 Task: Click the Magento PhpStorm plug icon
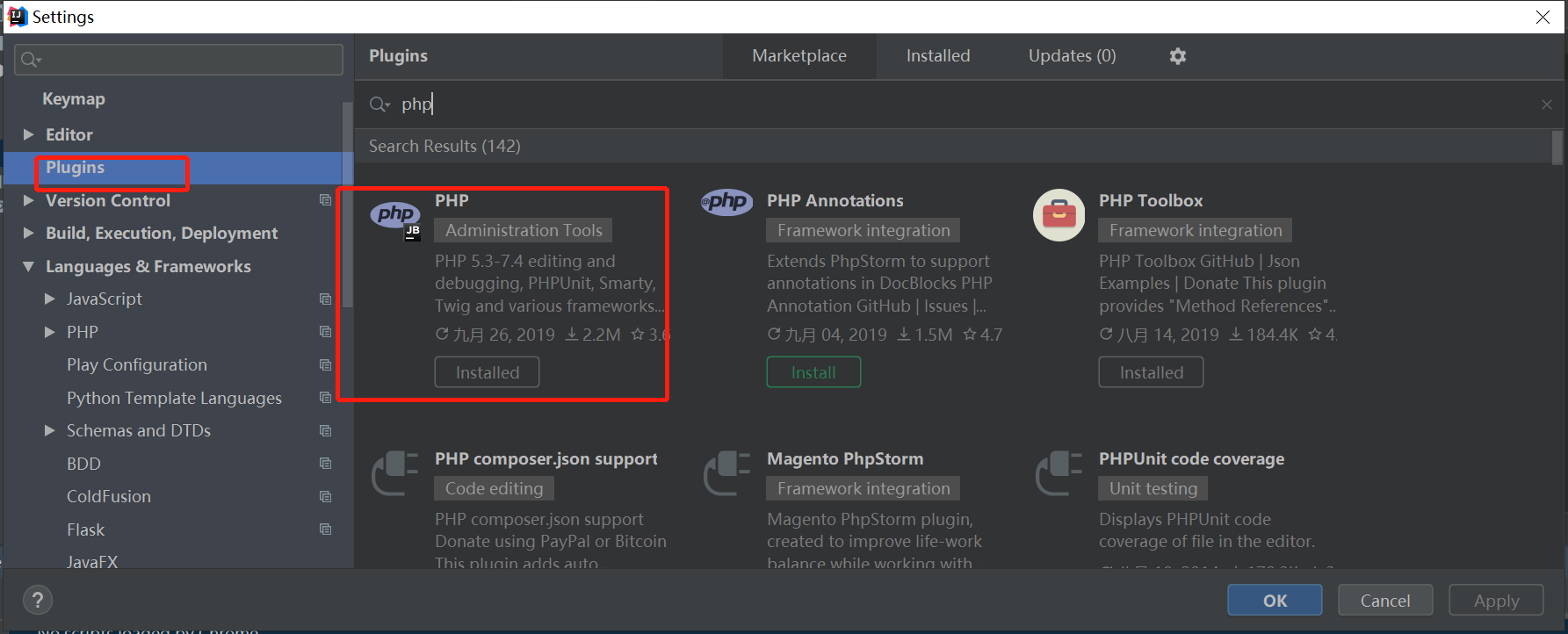727,473
